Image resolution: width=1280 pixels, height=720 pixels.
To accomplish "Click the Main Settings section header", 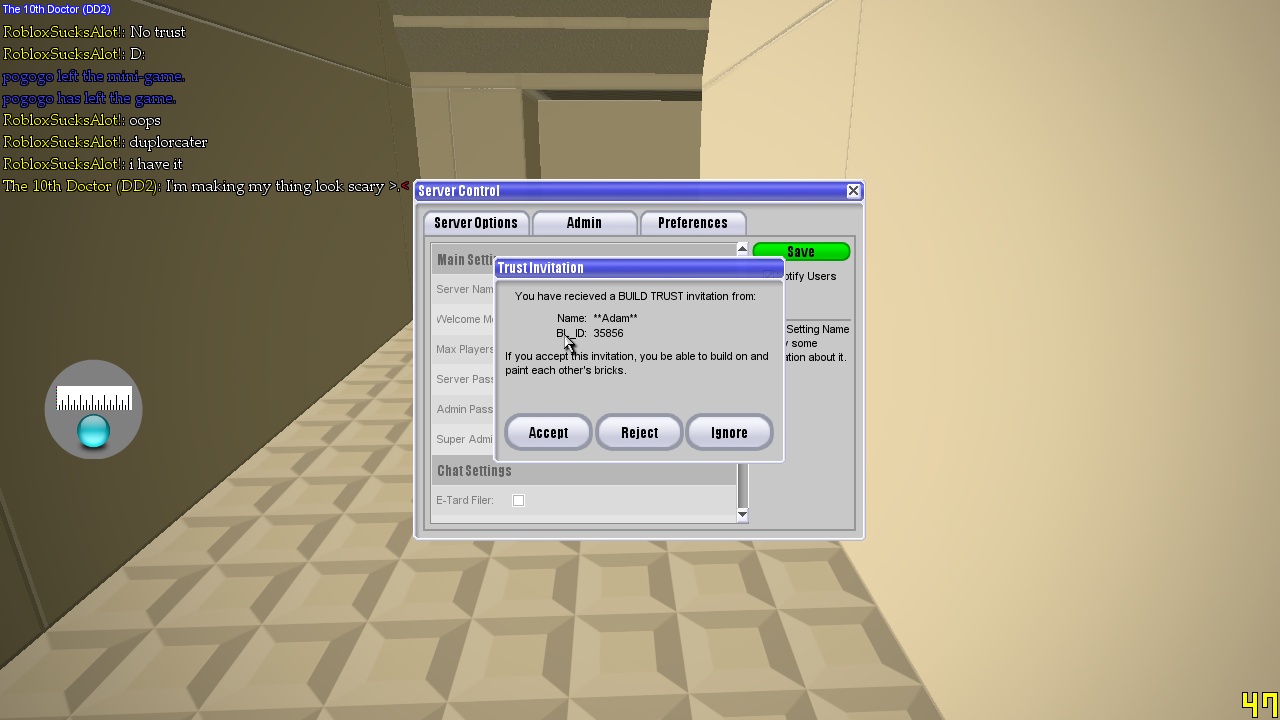I will point(464,260).
